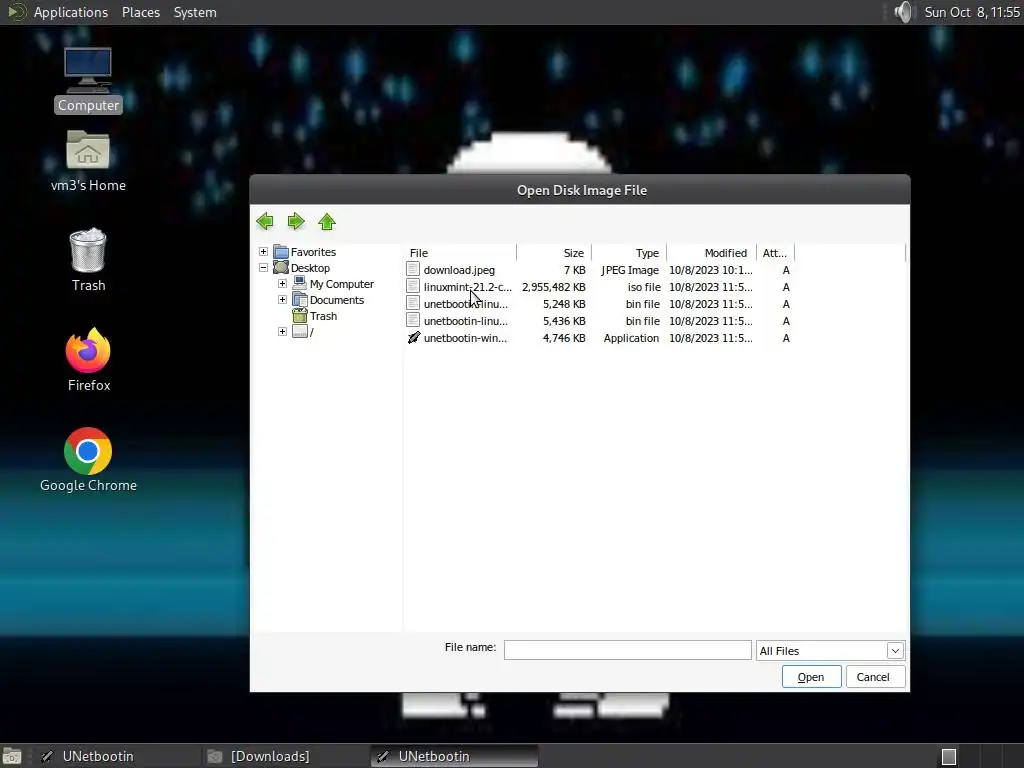Click the download.jpeg file icon
Viewport: 1024px width, 768px height.
pyautogui.click(x=413, y=269)
